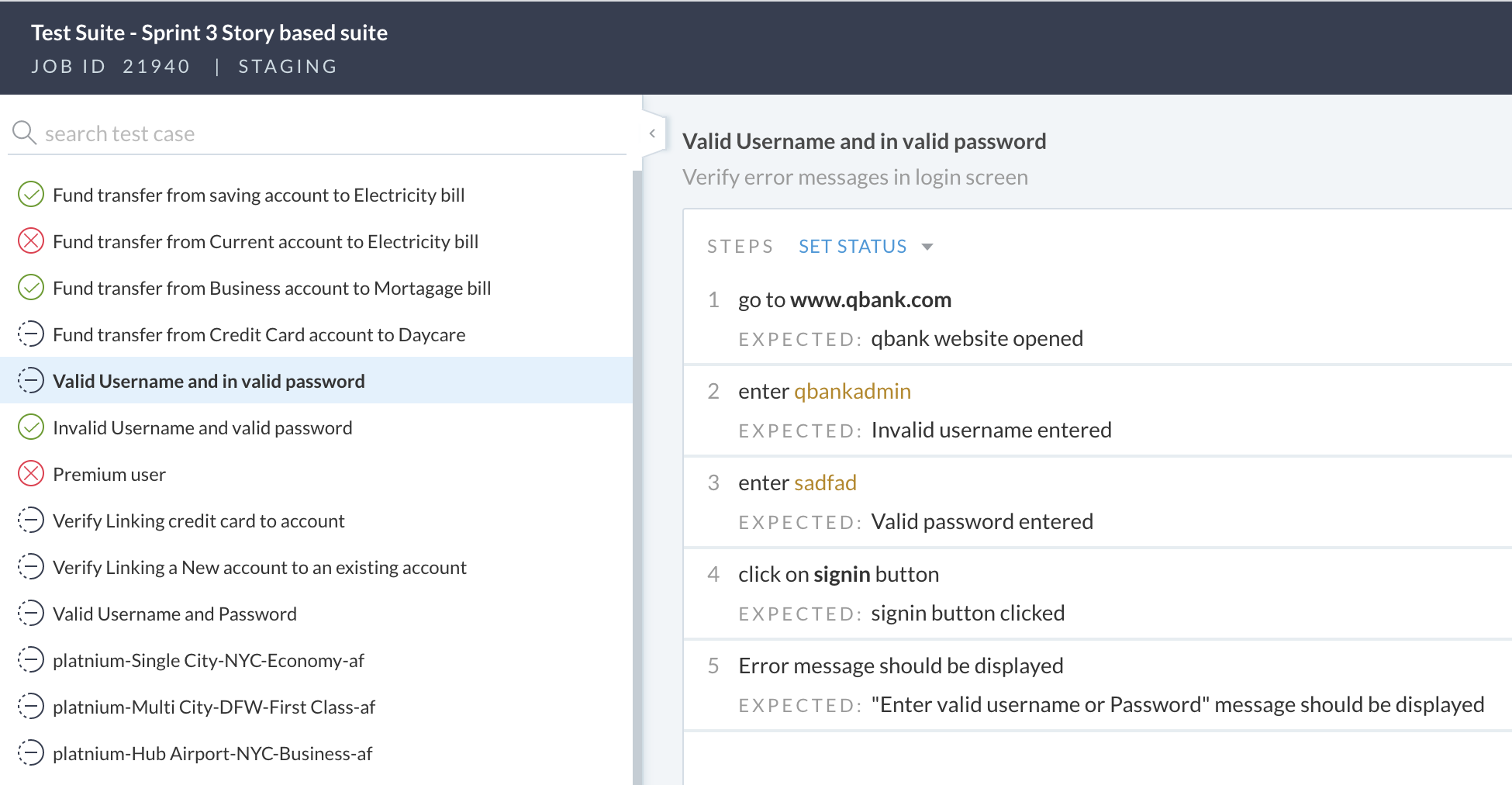Click expected text qbank website opened

coord(977,339)
